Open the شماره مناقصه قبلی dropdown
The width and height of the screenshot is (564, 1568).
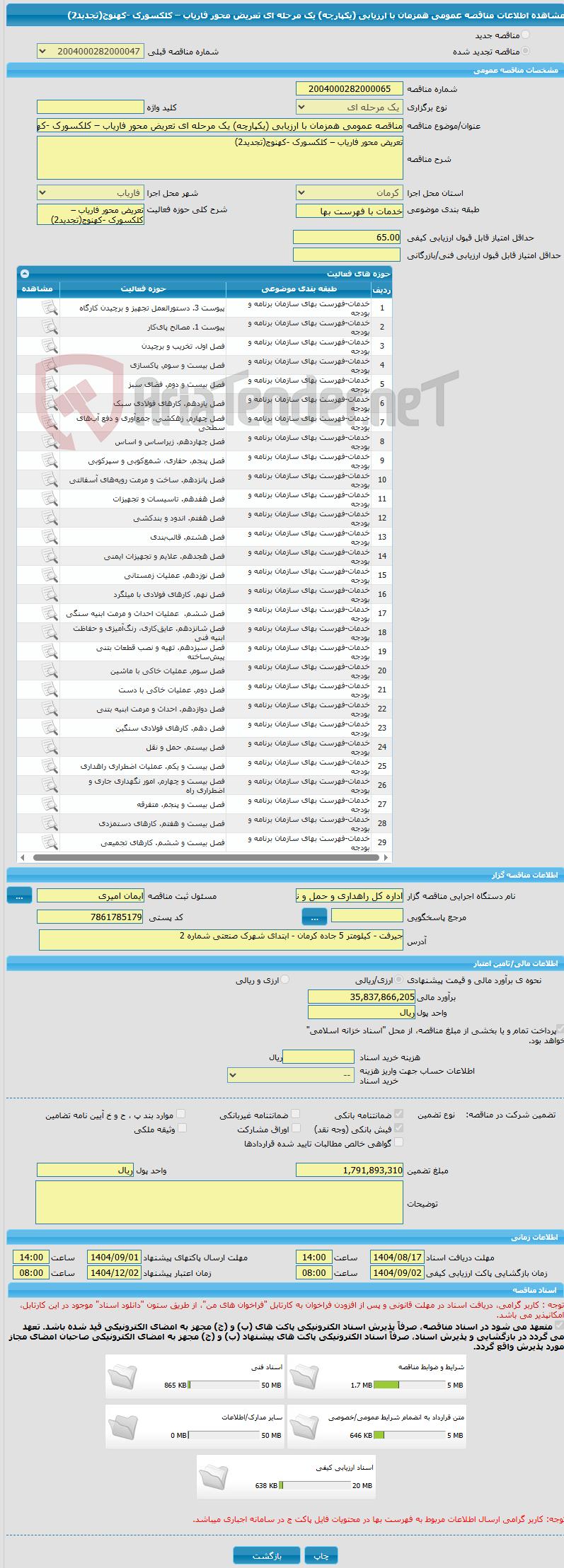tap(90, 51)
